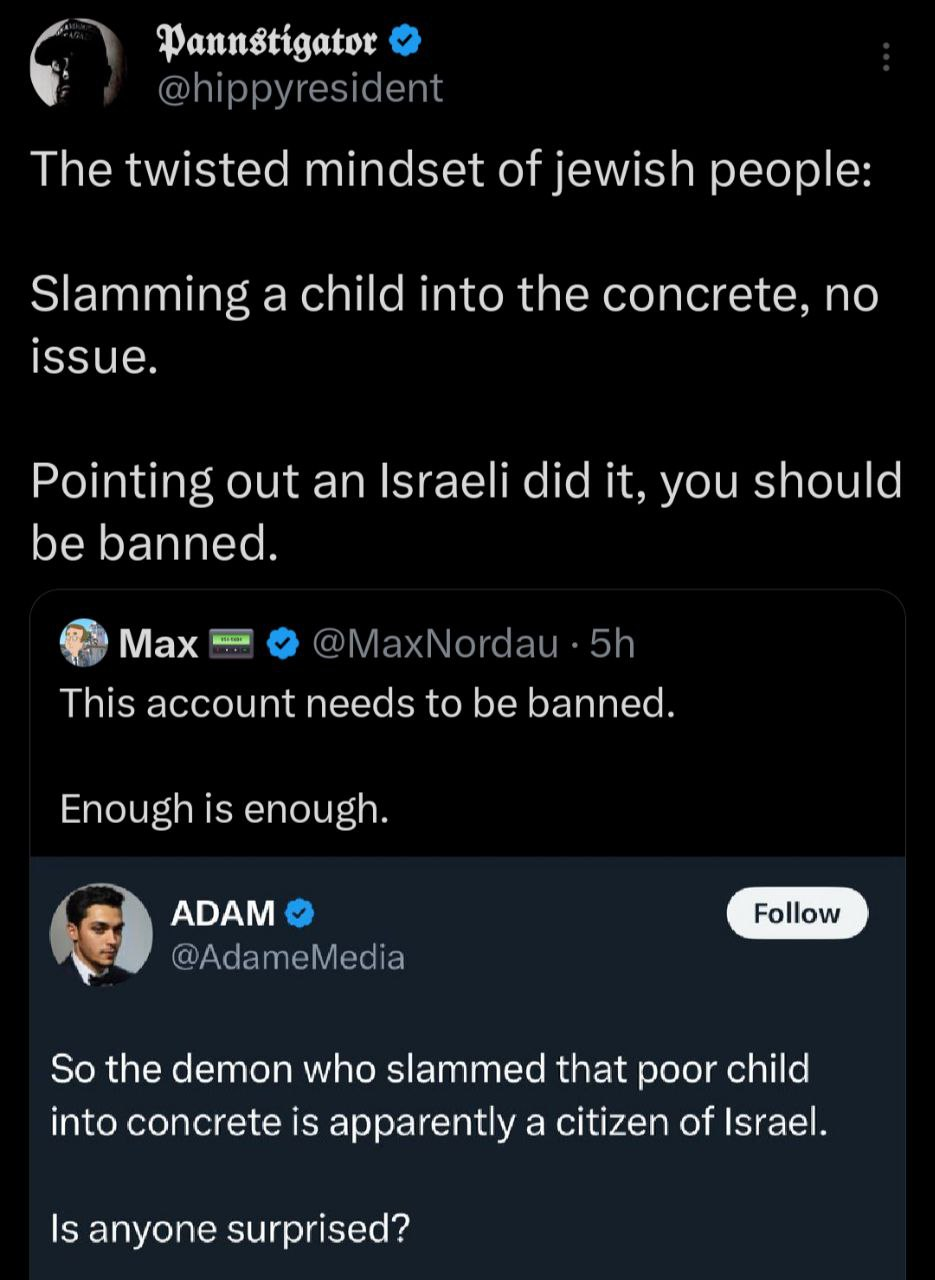Click the verified badge next to Max
Screen dimensions: 935x1280
click(x=285, y=645)
